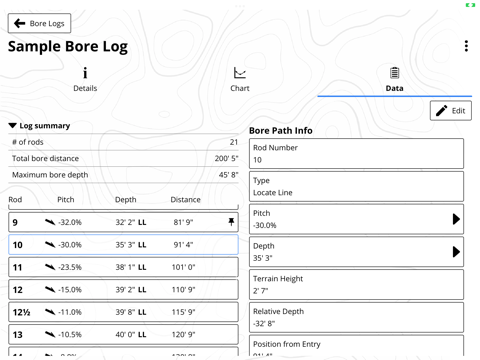Click distance 101' 0" in rod 11
This screenshot has width=480, height=360.
click(x=183, y=267)
